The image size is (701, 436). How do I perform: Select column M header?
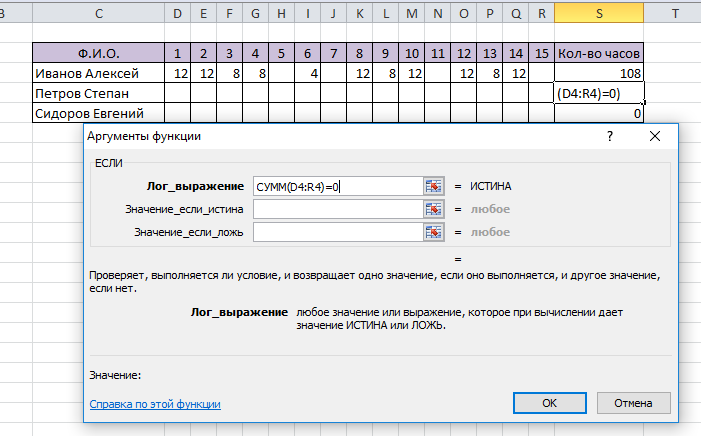tap(411, 13)
